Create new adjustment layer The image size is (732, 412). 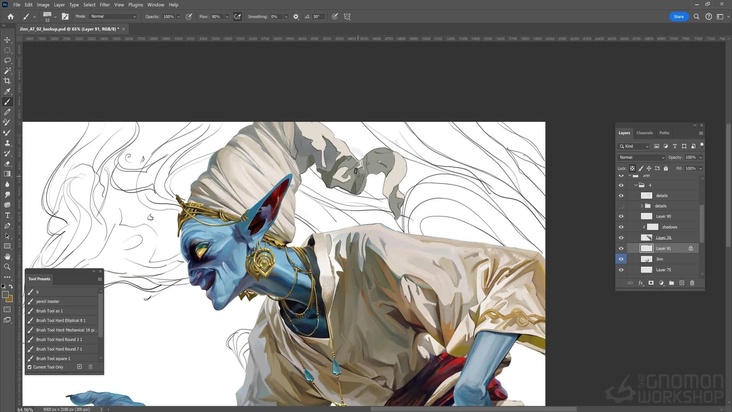661,283
